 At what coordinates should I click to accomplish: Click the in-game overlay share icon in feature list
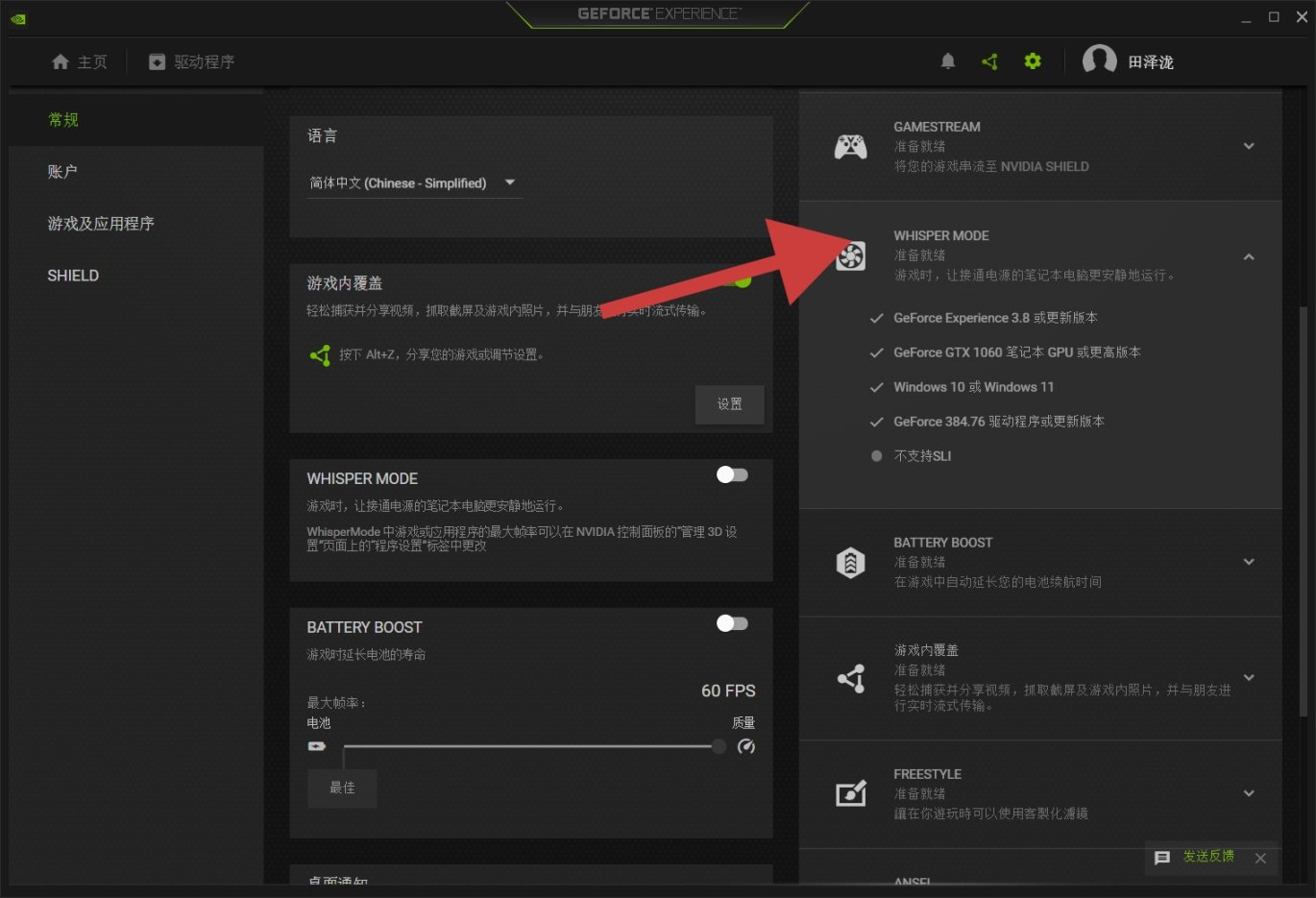pos(851,678)
